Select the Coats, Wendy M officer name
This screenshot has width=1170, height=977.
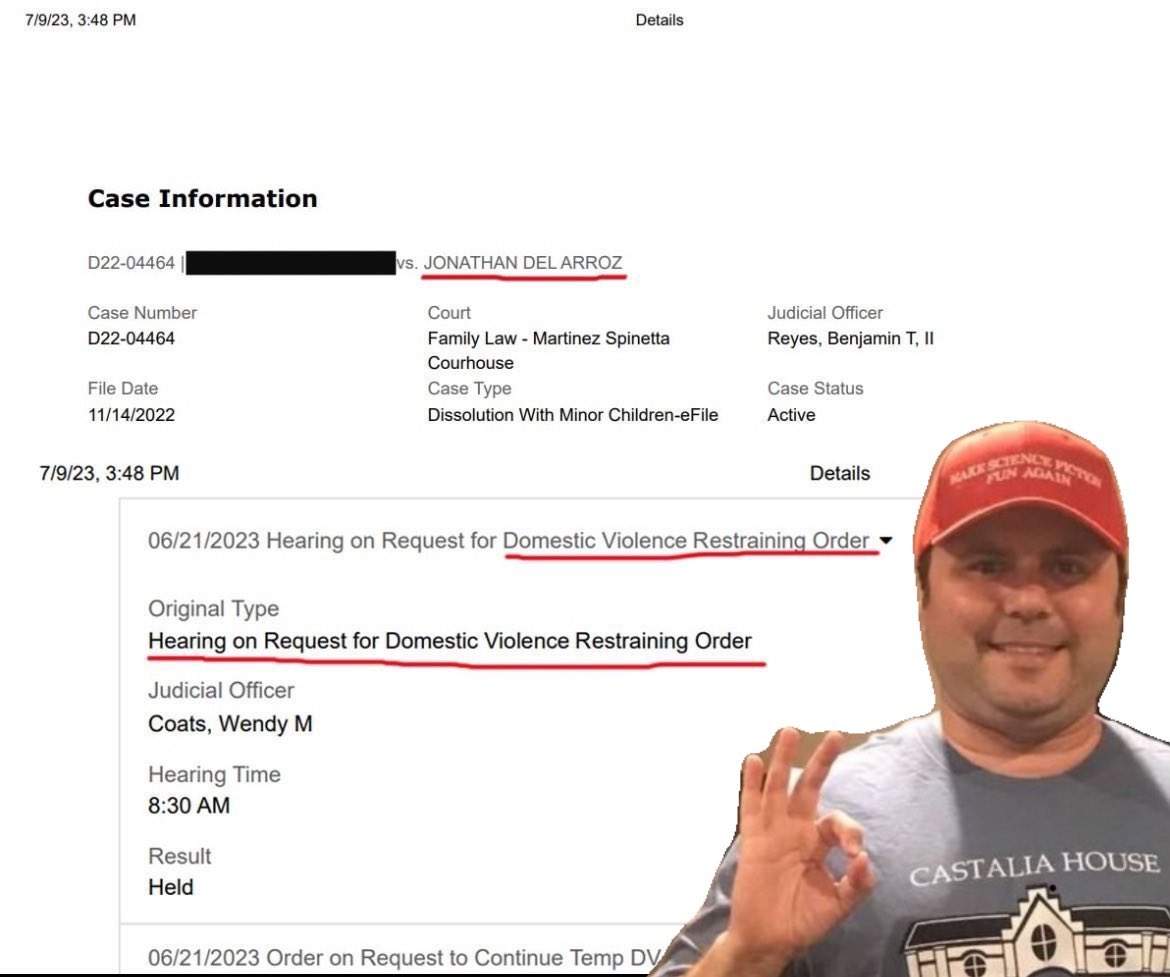point(230,723)
